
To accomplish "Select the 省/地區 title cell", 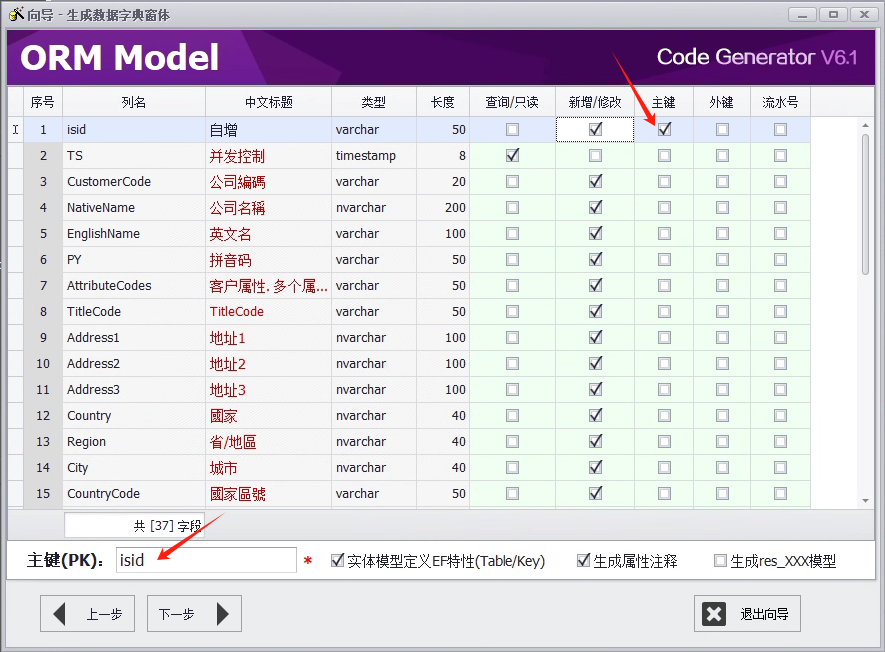I will (x=269, y=441).
